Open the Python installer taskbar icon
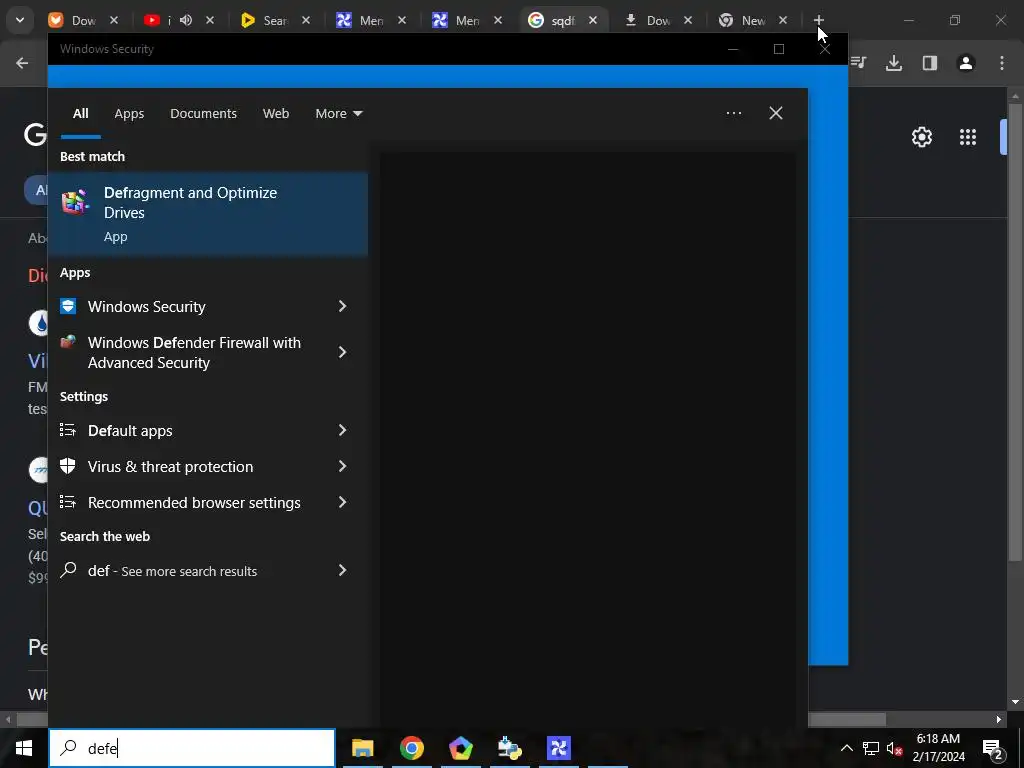This screenshot has width=1024, height=768. (509, 748)
